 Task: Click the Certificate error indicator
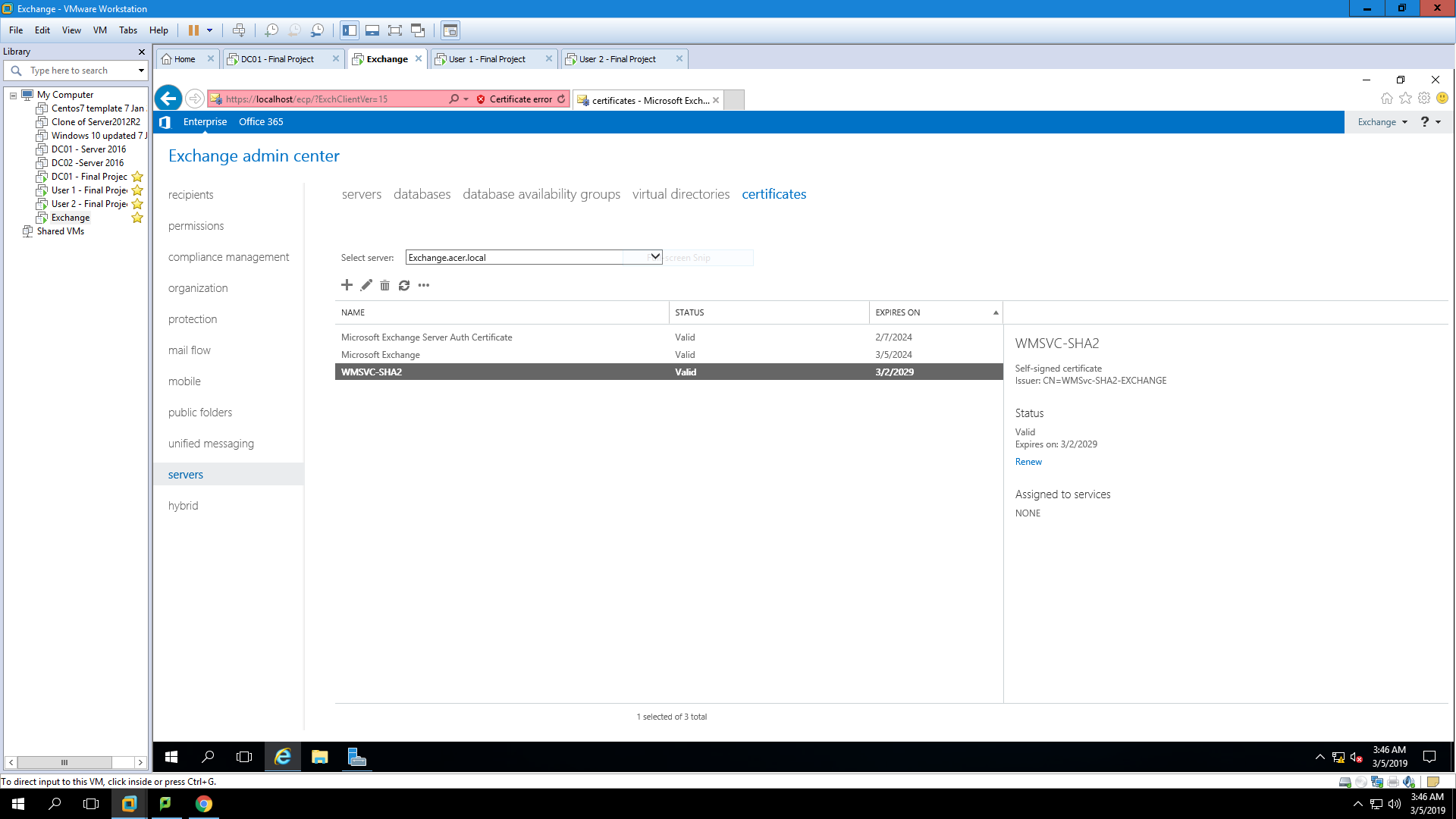(514, 99)
